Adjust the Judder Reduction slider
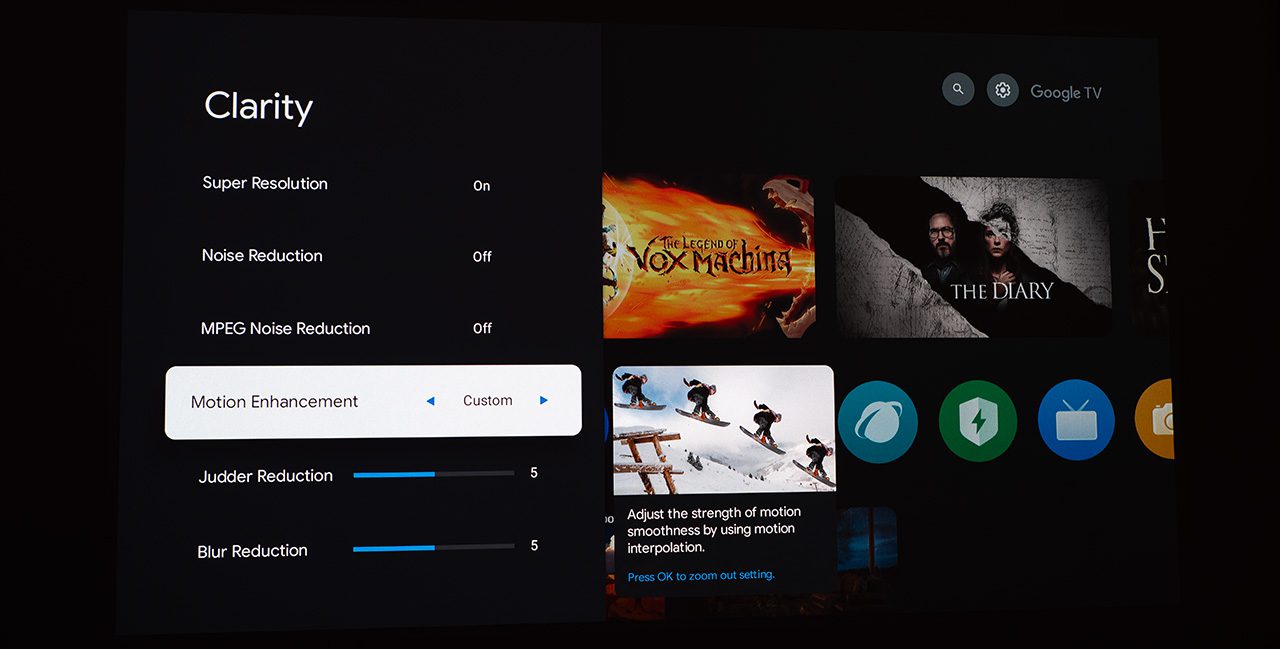1280x649 pixels. 433,474
